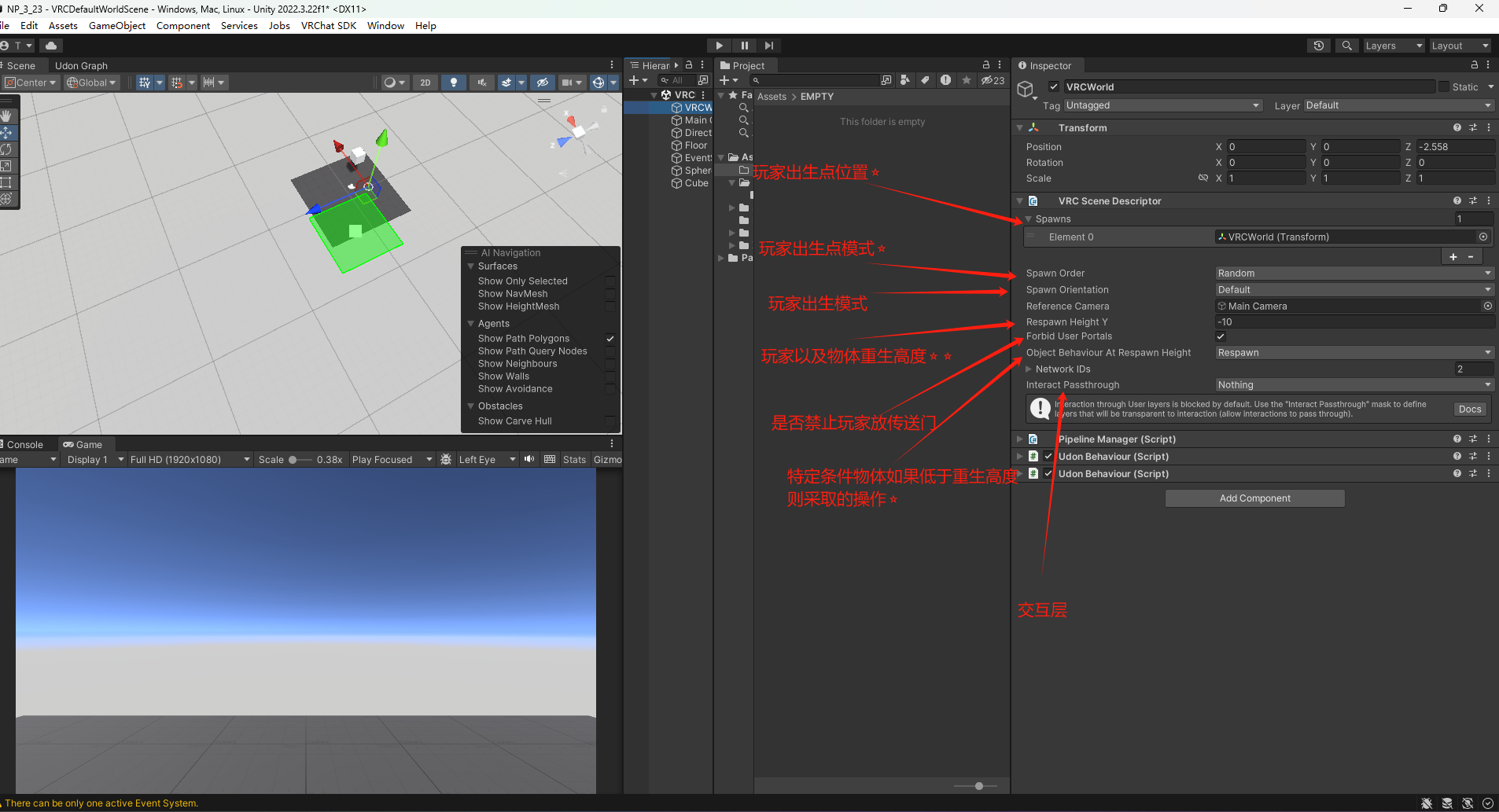Viewport: 1499px width, 812px height.
Task: Open the Scene camera settings icon
Action: (567, 83)
